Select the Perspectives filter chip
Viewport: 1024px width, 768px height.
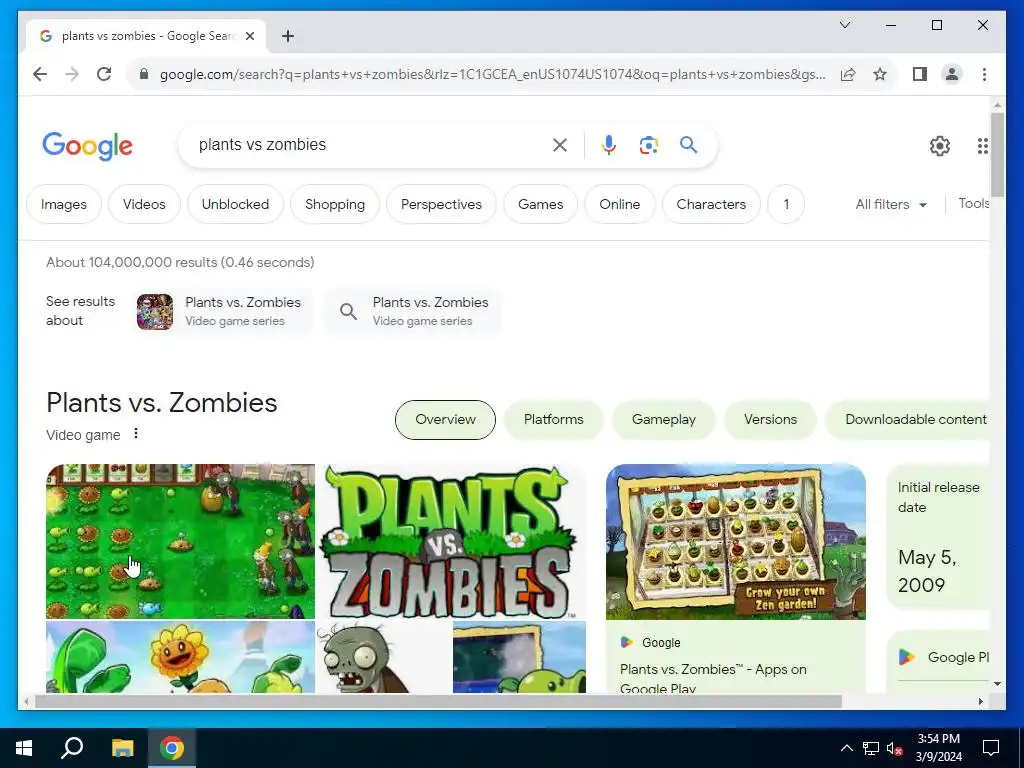click(x=441, y=204)
